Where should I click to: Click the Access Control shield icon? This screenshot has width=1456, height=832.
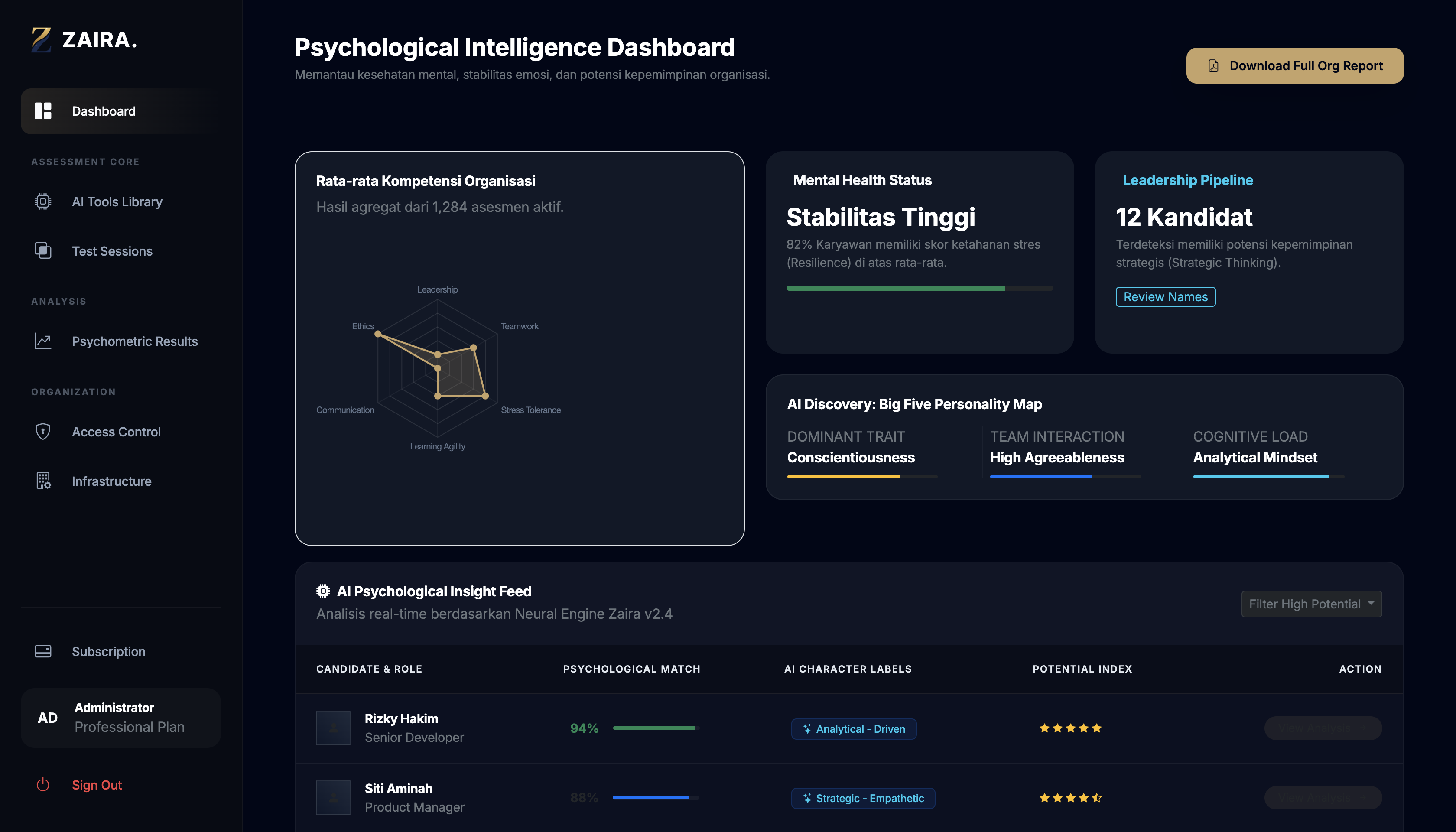click(x=43, y=432)
